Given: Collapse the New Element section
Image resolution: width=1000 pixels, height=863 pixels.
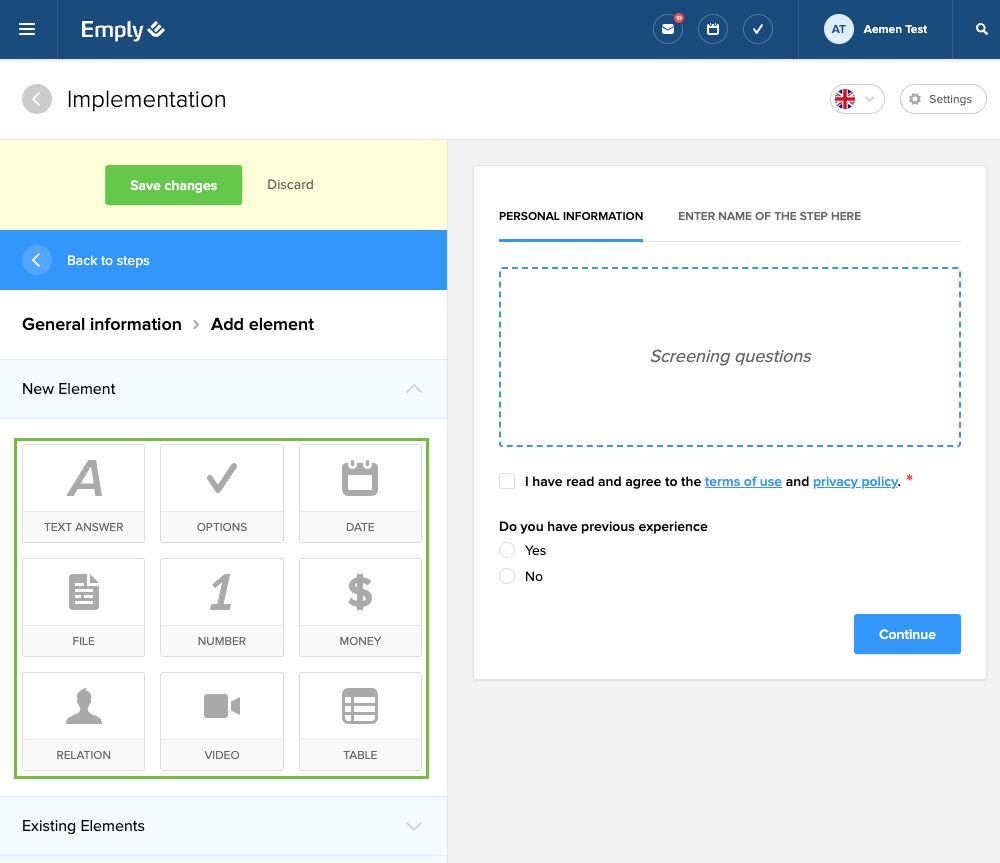Looking at the screenshot, I should tap(413, 389).
